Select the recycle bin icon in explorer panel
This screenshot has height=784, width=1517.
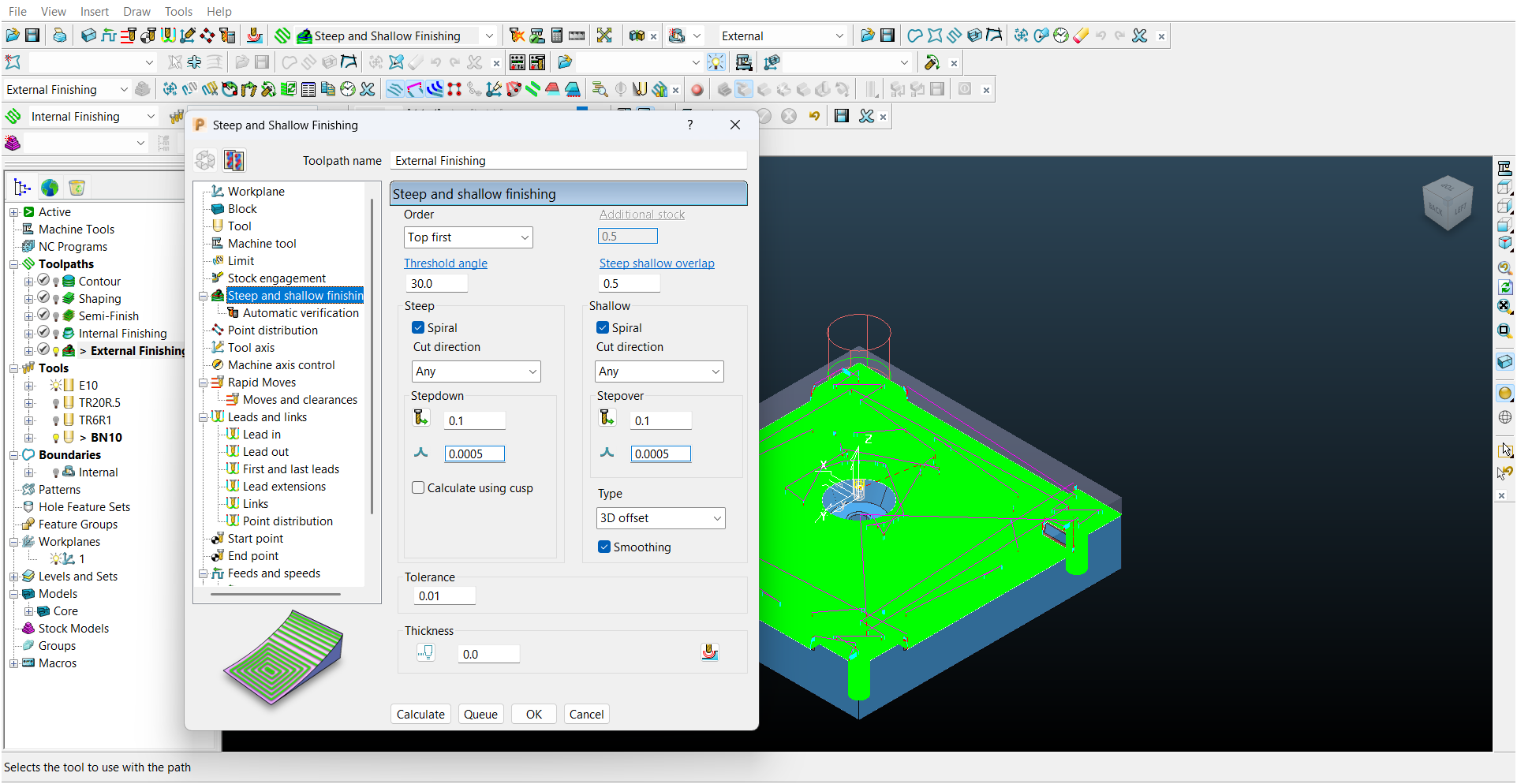tap(77, 188)
